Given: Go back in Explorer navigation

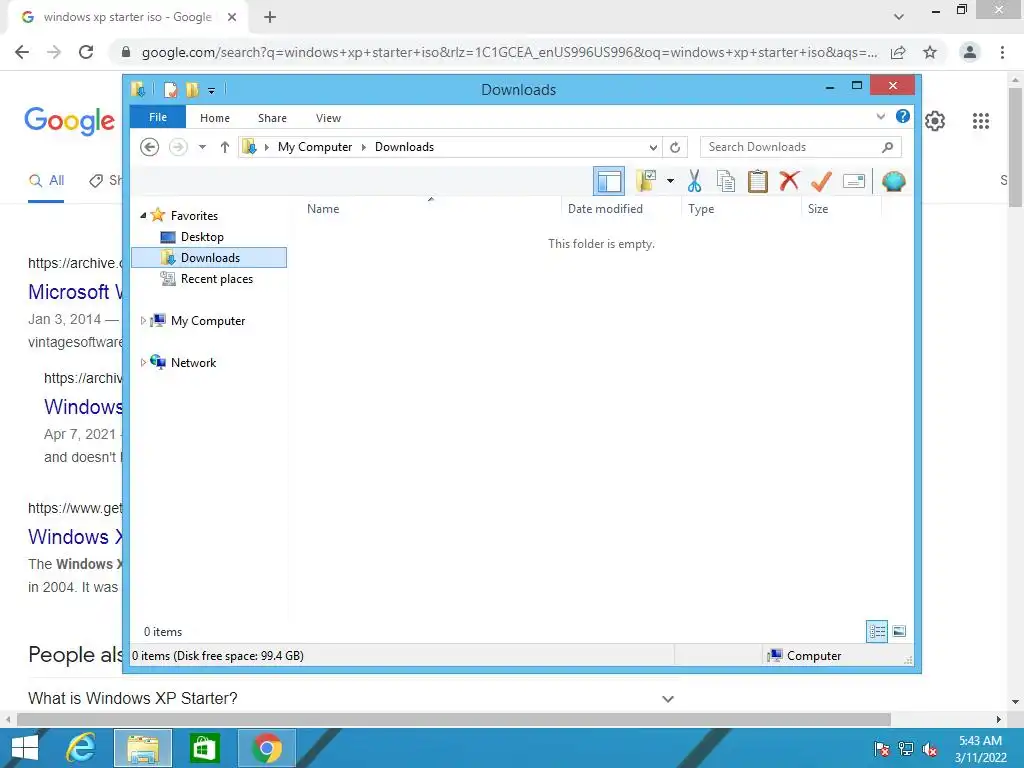Looking at the screenshot, I should pos(150,147).
